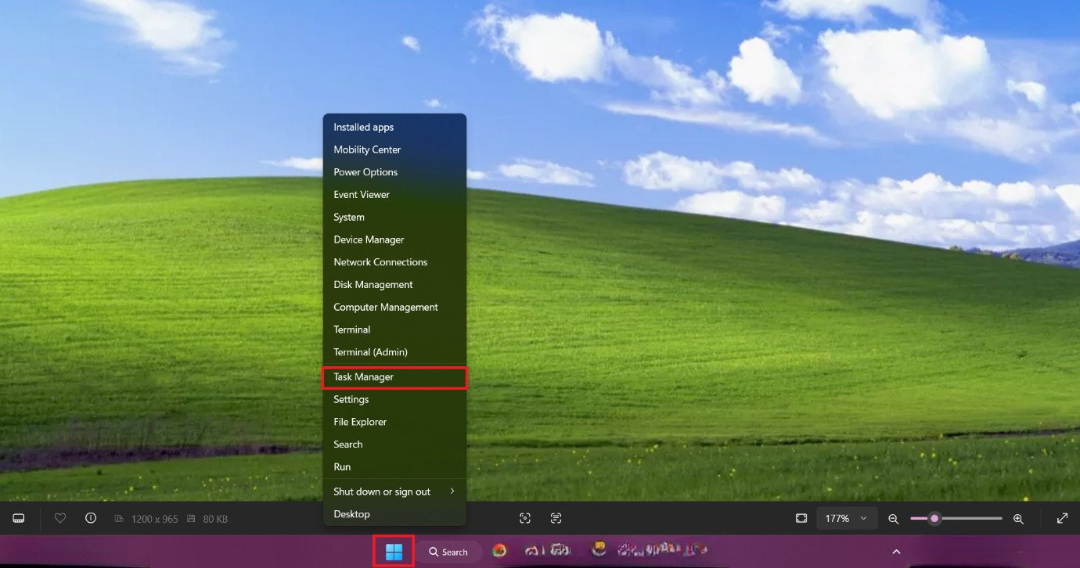
Task: Expand Shut down or sign out submenu
Action: point(394,492)
